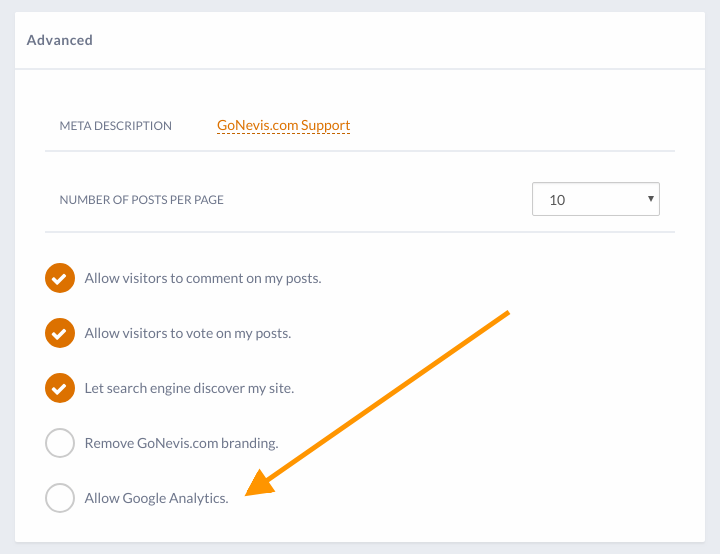The image size is (720, 554).
Task: Select the Advanced panel heading
Action: tap(59, 41)
